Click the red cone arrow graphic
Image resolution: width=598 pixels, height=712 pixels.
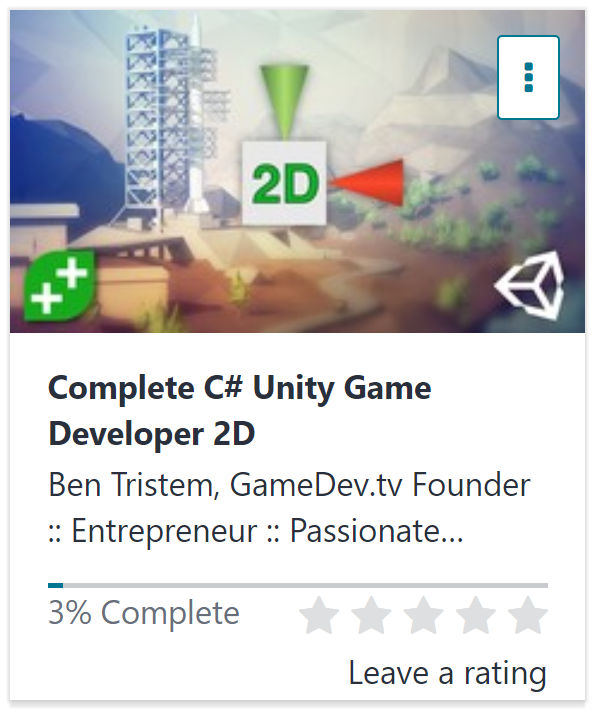[x=366, y=183]
